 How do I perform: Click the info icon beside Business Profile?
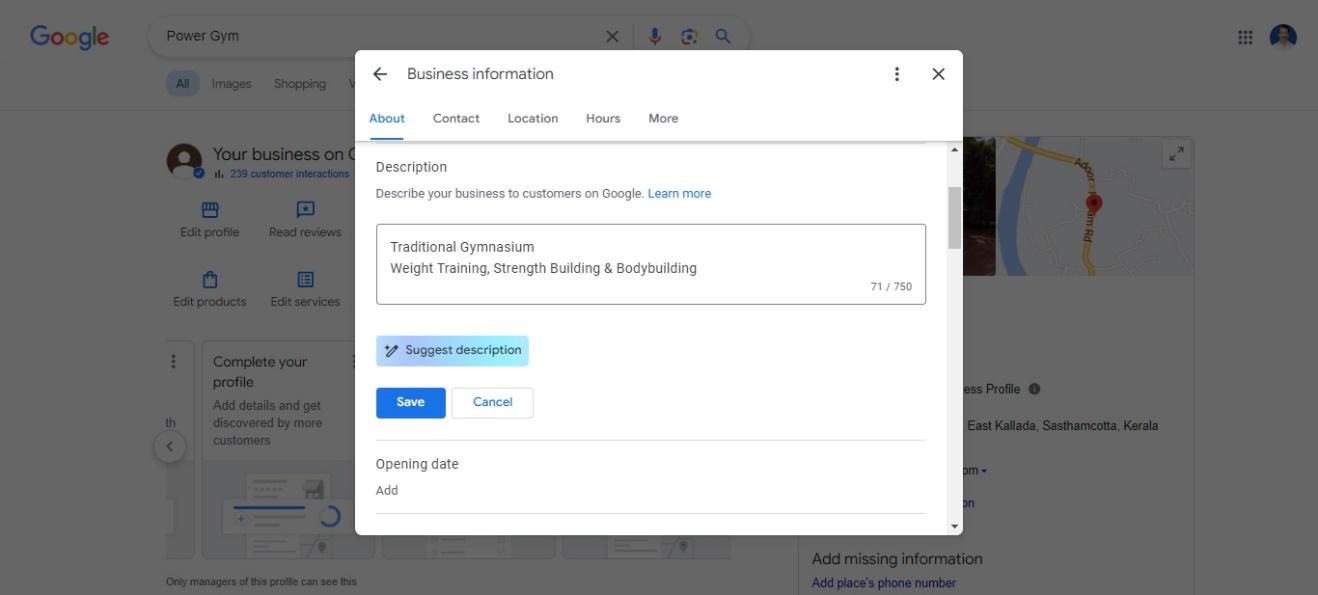1034,389
